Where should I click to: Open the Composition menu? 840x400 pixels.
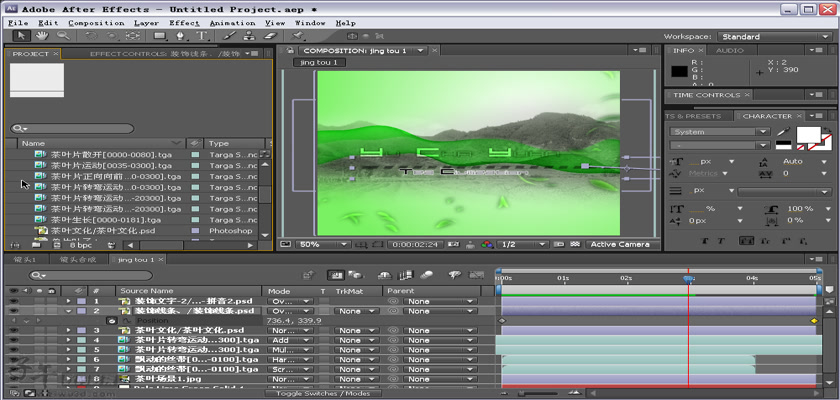coord(96,23)
